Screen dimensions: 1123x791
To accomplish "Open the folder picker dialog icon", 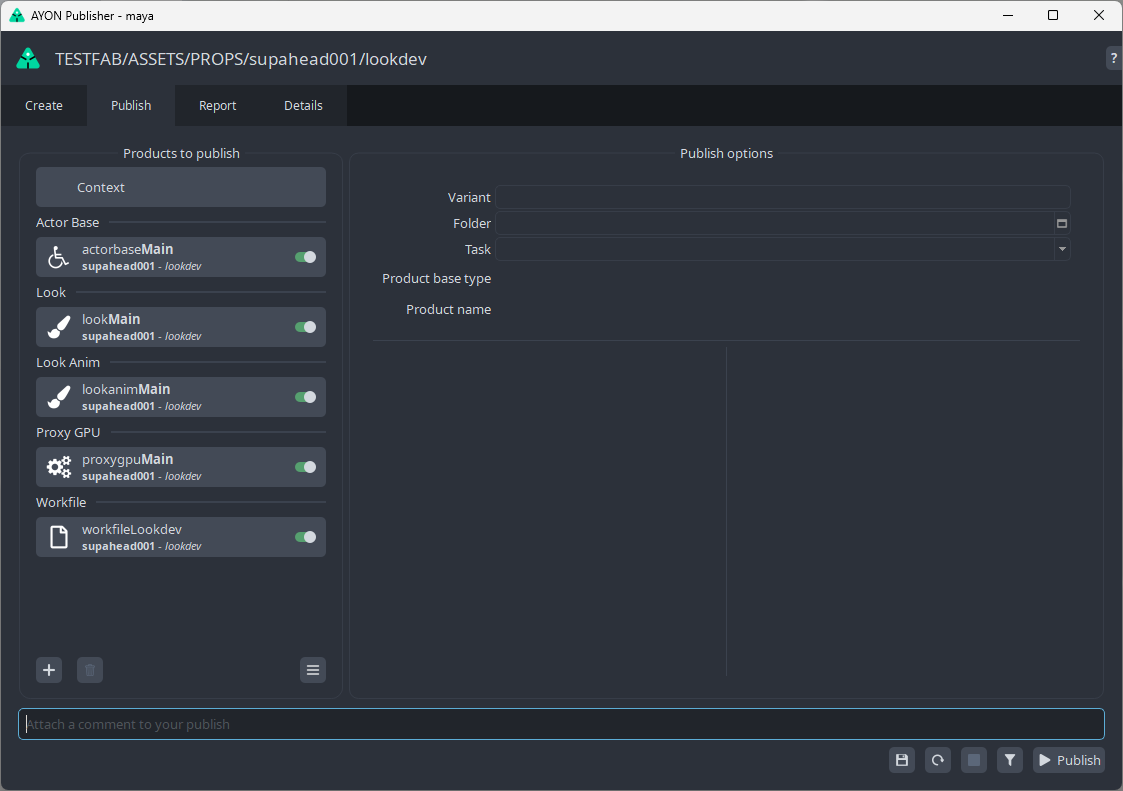I will pos(1062,224).
